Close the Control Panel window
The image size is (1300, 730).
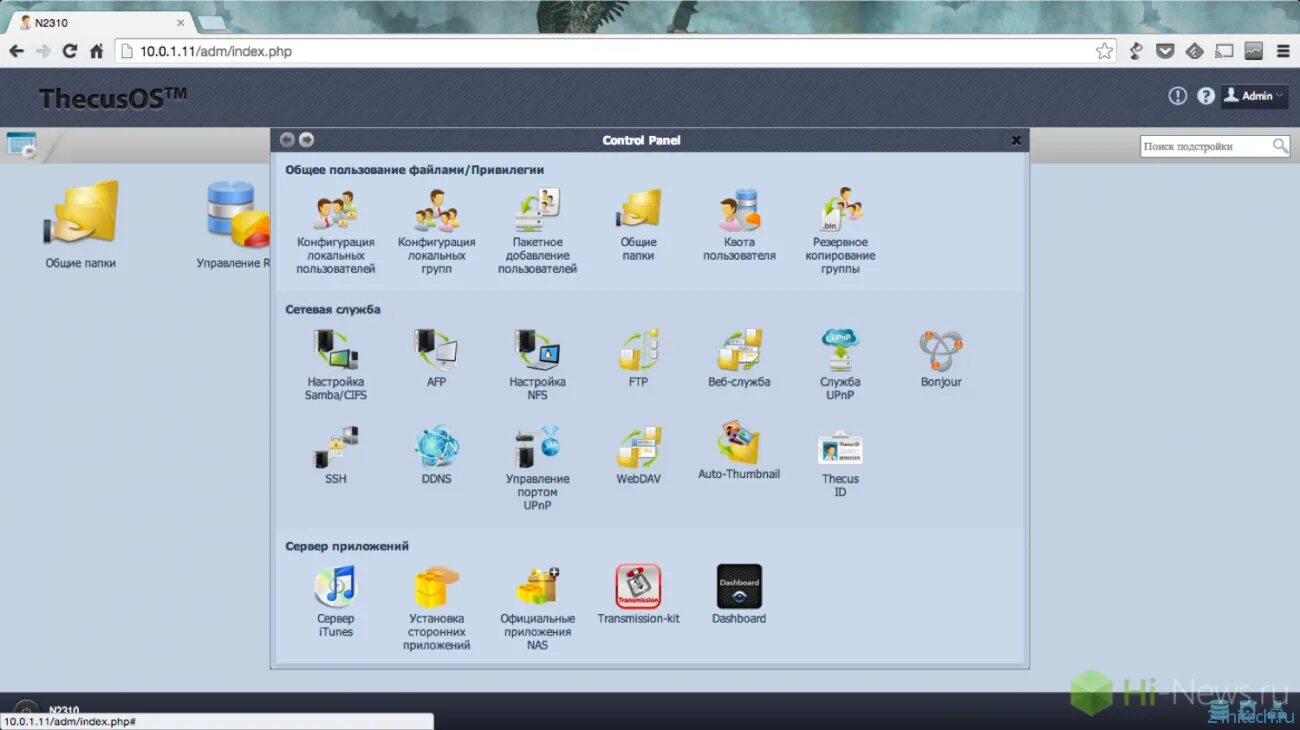(x=1016, y=140)
